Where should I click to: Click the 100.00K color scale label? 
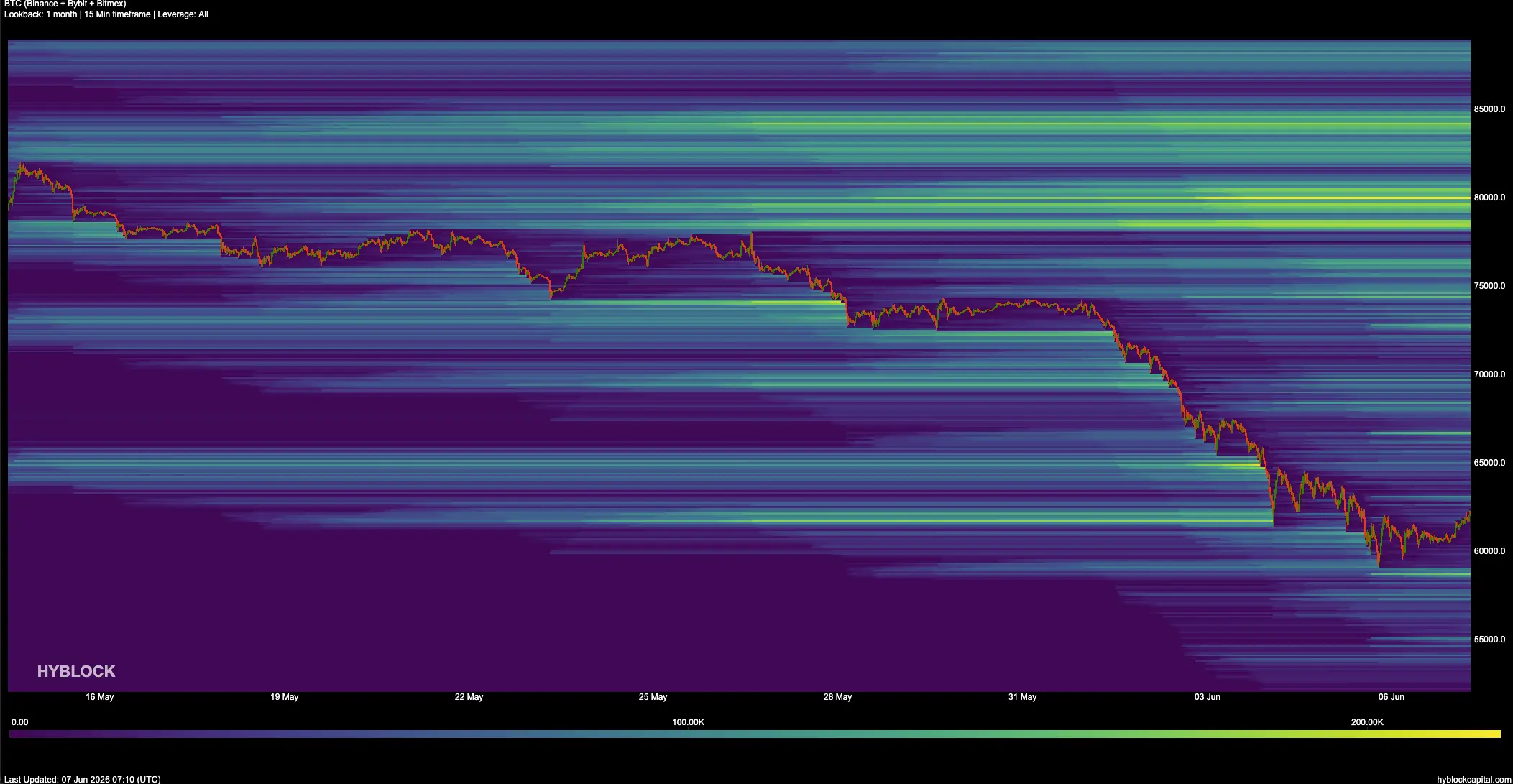(689, 722)
